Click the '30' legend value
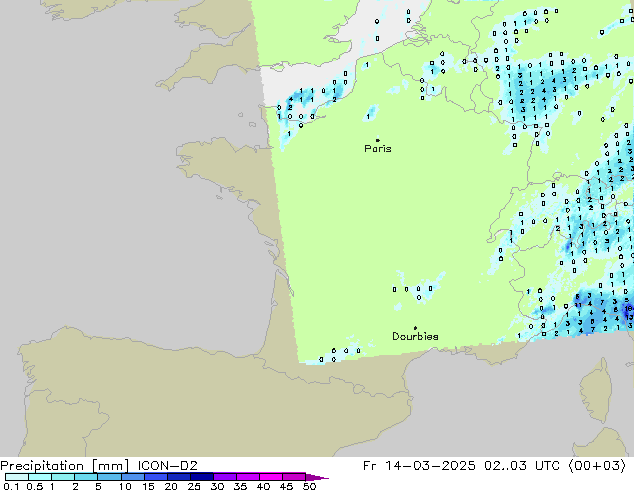Image resolution: width=634 pixels, height=490 pixels. pos(217,486)
